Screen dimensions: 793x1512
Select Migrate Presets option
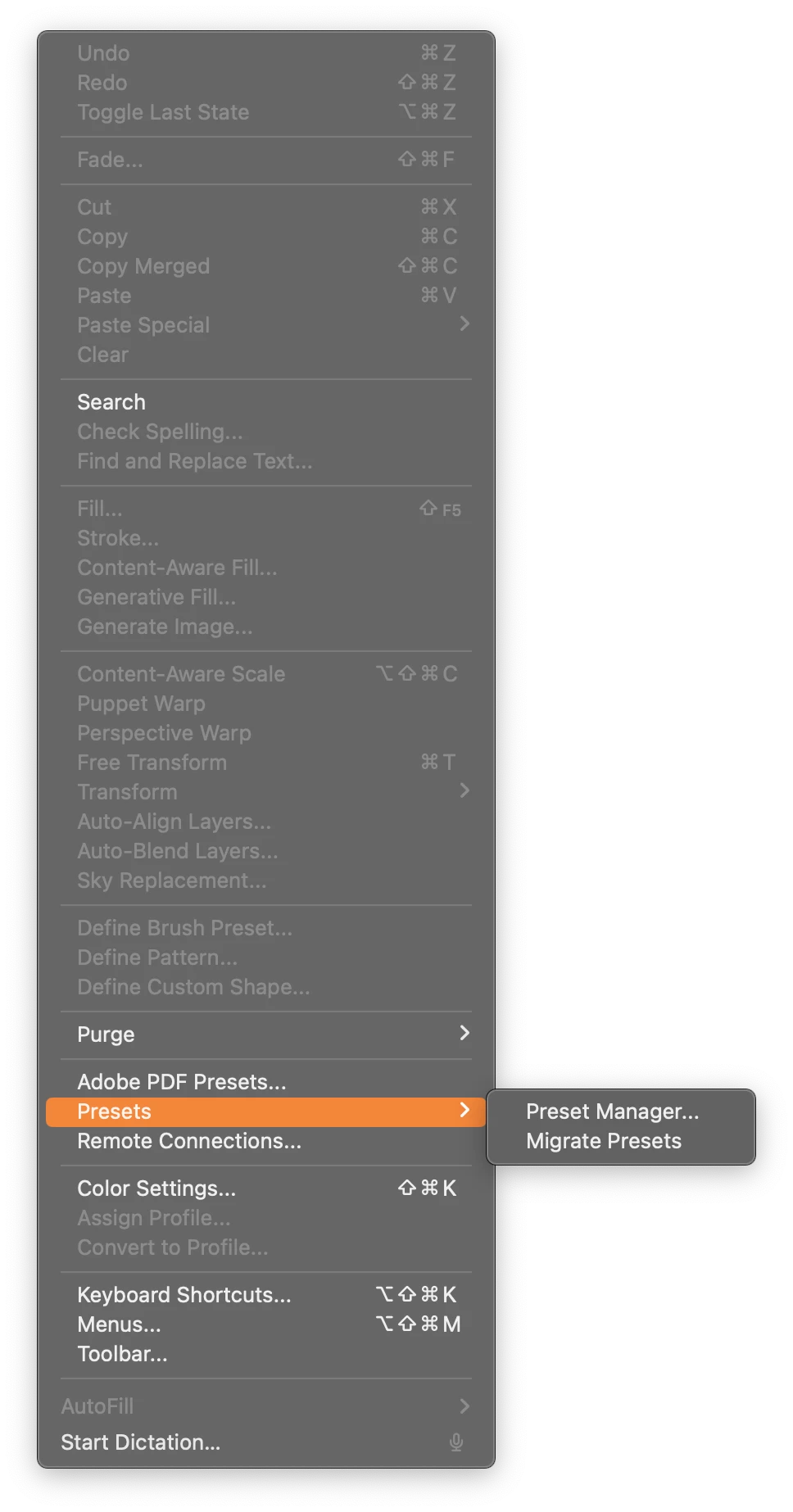point(603,1141)
